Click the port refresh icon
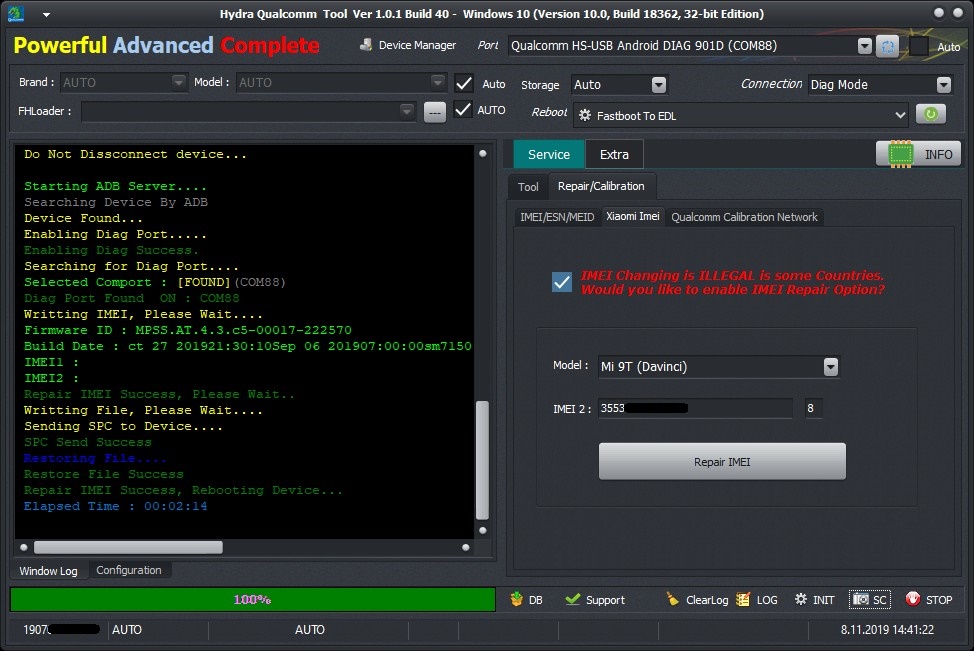This screenshot has height=651, width=974. [x=887, y=46]
